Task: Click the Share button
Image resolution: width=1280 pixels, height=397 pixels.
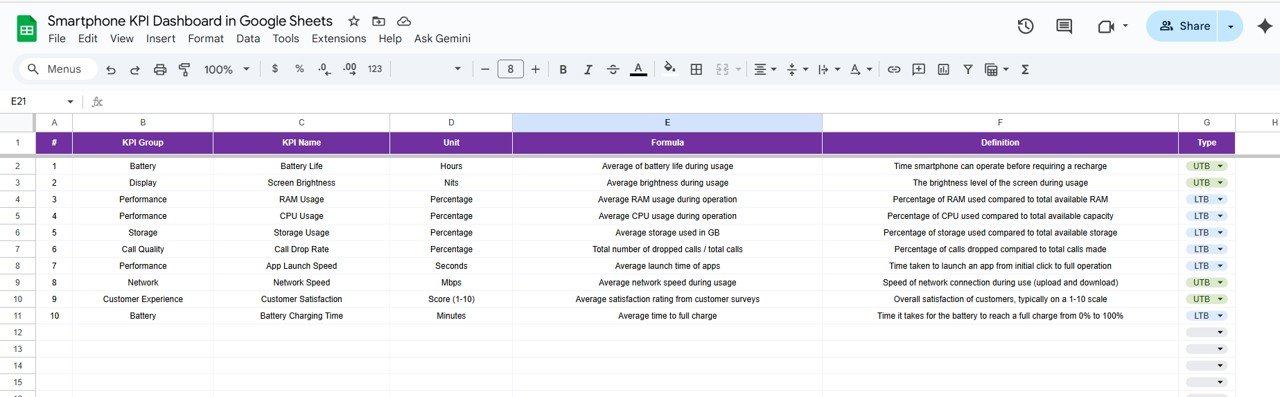Action: click(x=1182, y=26)
